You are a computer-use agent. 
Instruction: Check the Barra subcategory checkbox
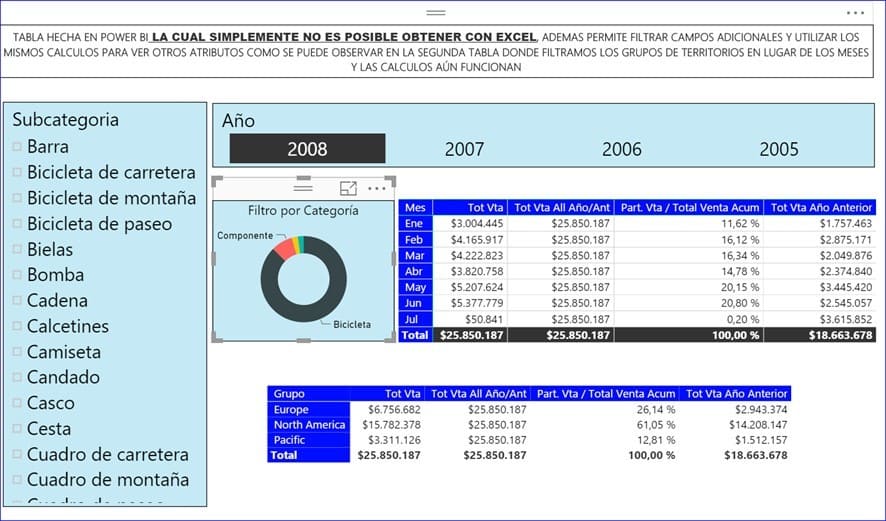17,147
